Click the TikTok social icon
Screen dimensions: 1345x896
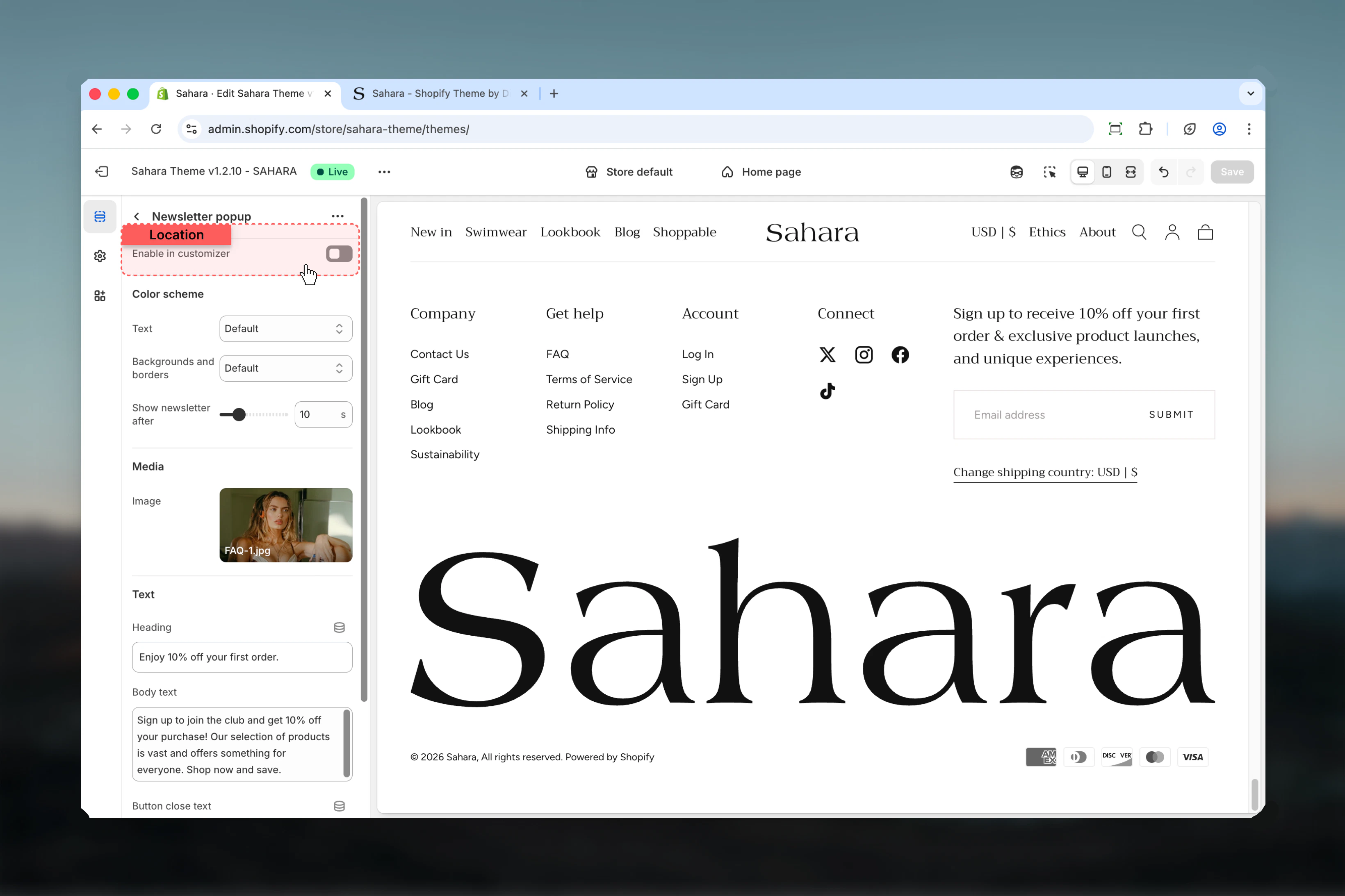[x=828, y=391]
